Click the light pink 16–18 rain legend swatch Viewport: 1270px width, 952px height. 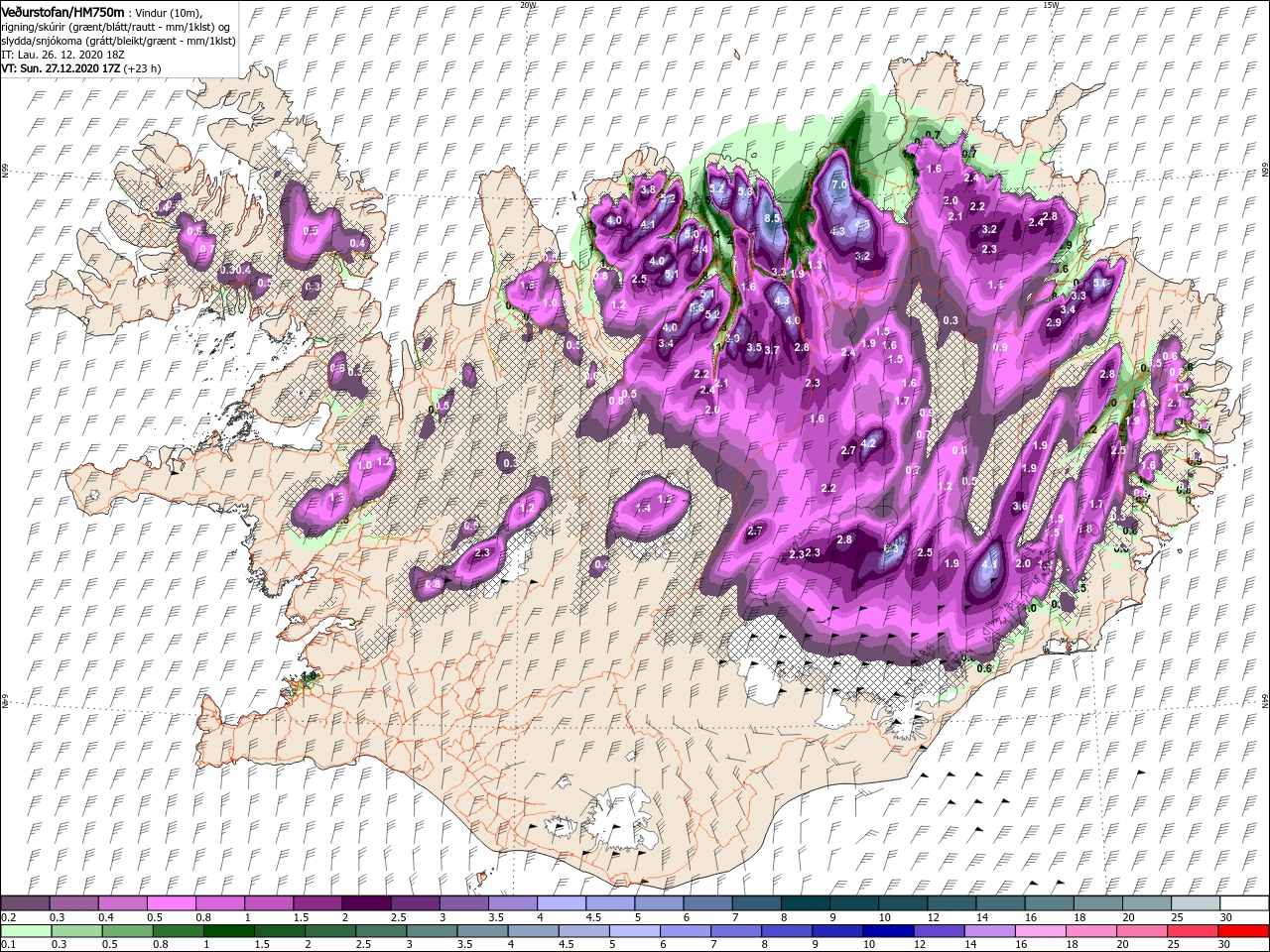point(1043,930)
